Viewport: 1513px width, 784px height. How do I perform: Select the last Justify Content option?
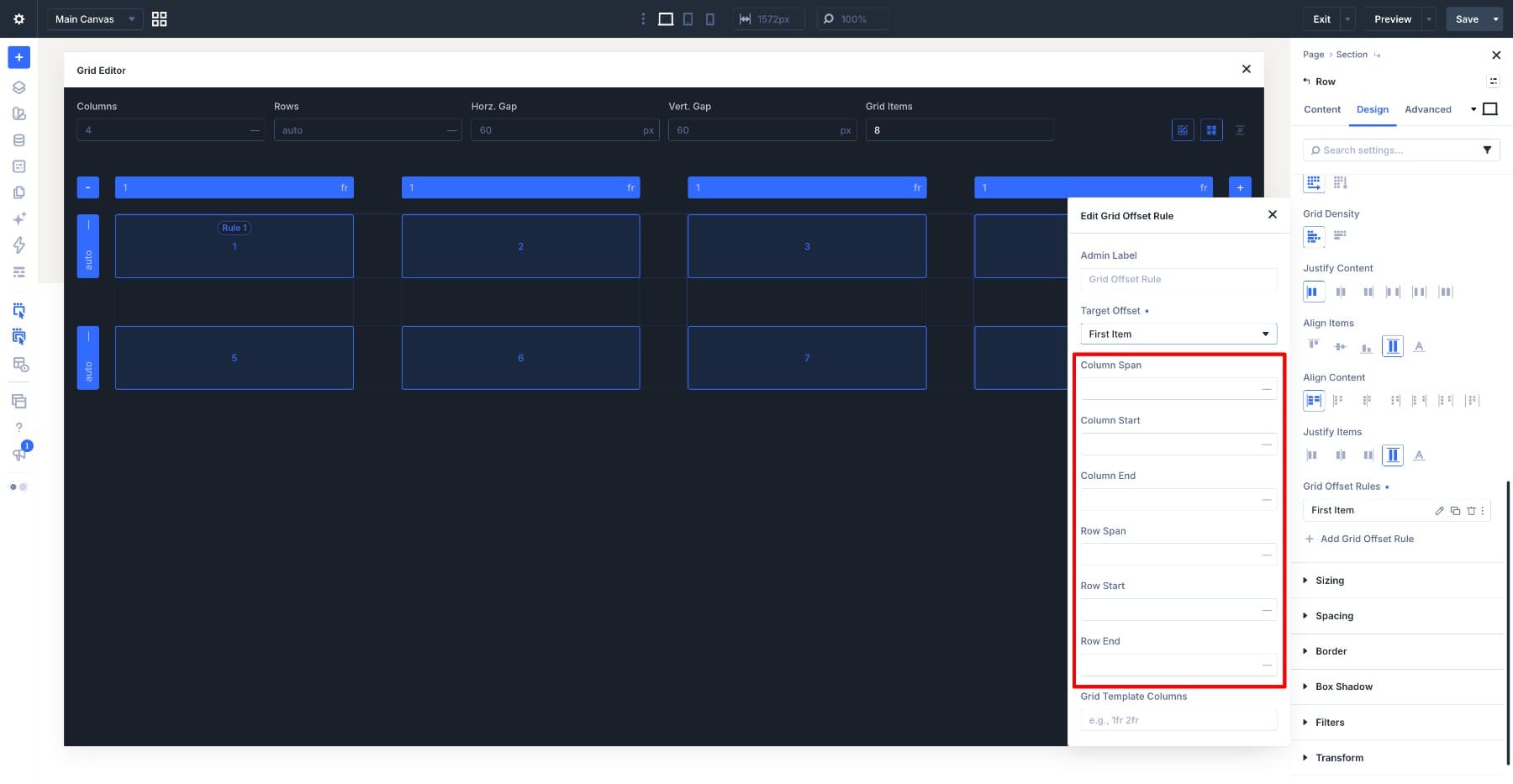[x=1446, y=292]
